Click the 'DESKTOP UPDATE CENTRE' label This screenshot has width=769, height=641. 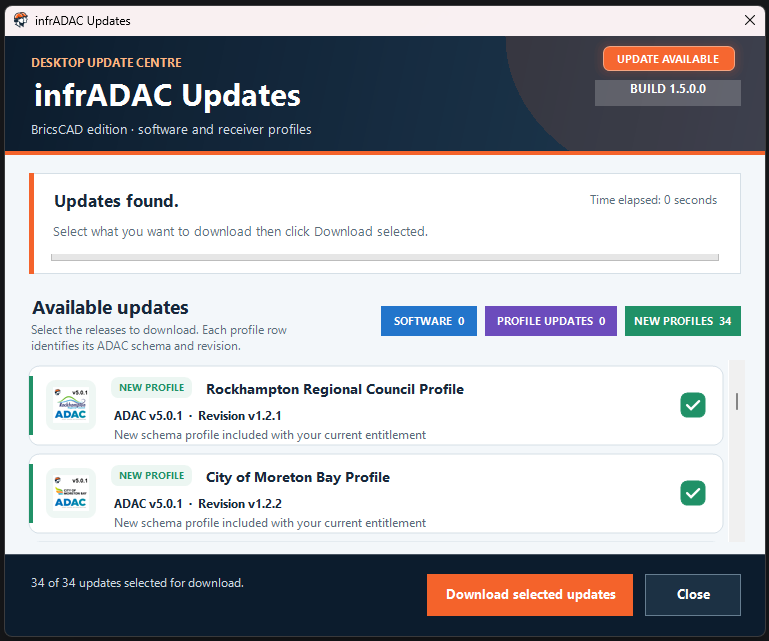(x=106, y=63)
